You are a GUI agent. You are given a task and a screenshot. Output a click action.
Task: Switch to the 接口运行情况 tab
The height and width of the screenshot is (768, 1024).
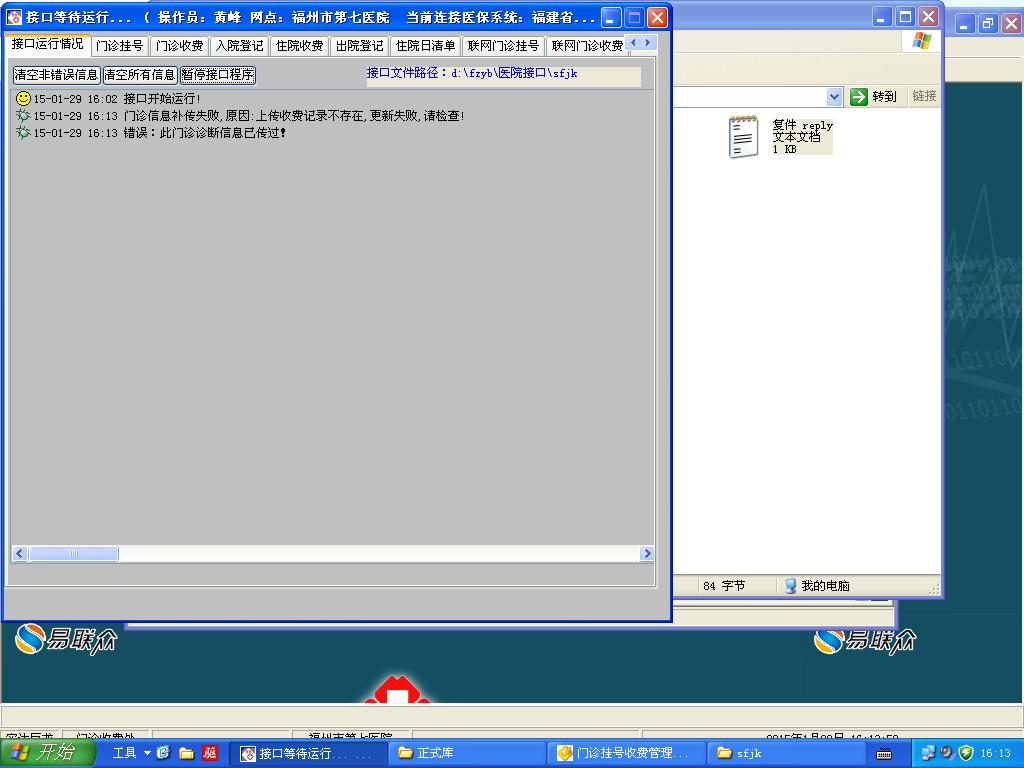pyautogui.click(x=48, y=44)
